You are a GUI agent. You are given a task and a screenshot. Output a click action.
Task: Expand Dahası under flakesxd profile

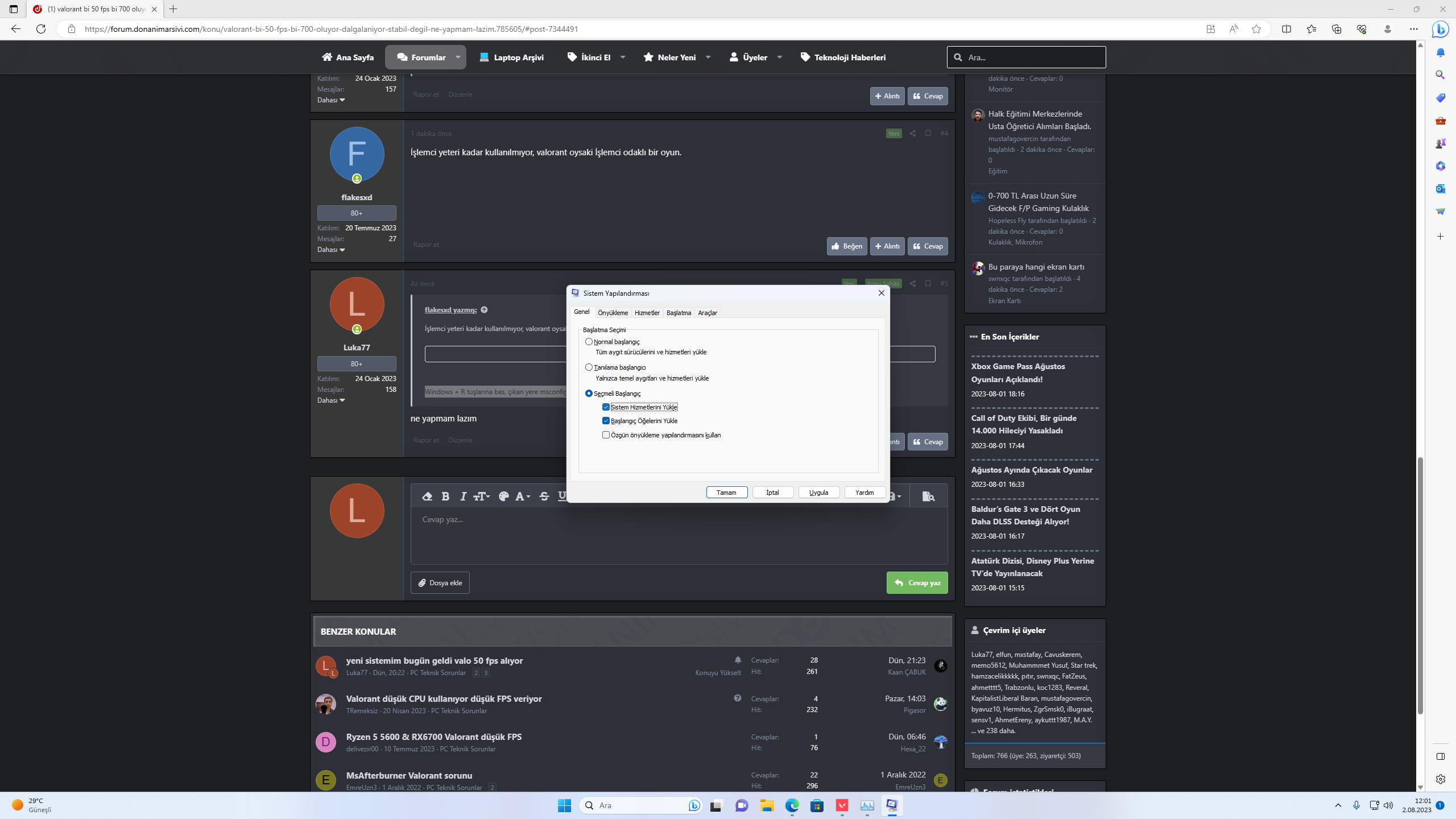(331, 250)
